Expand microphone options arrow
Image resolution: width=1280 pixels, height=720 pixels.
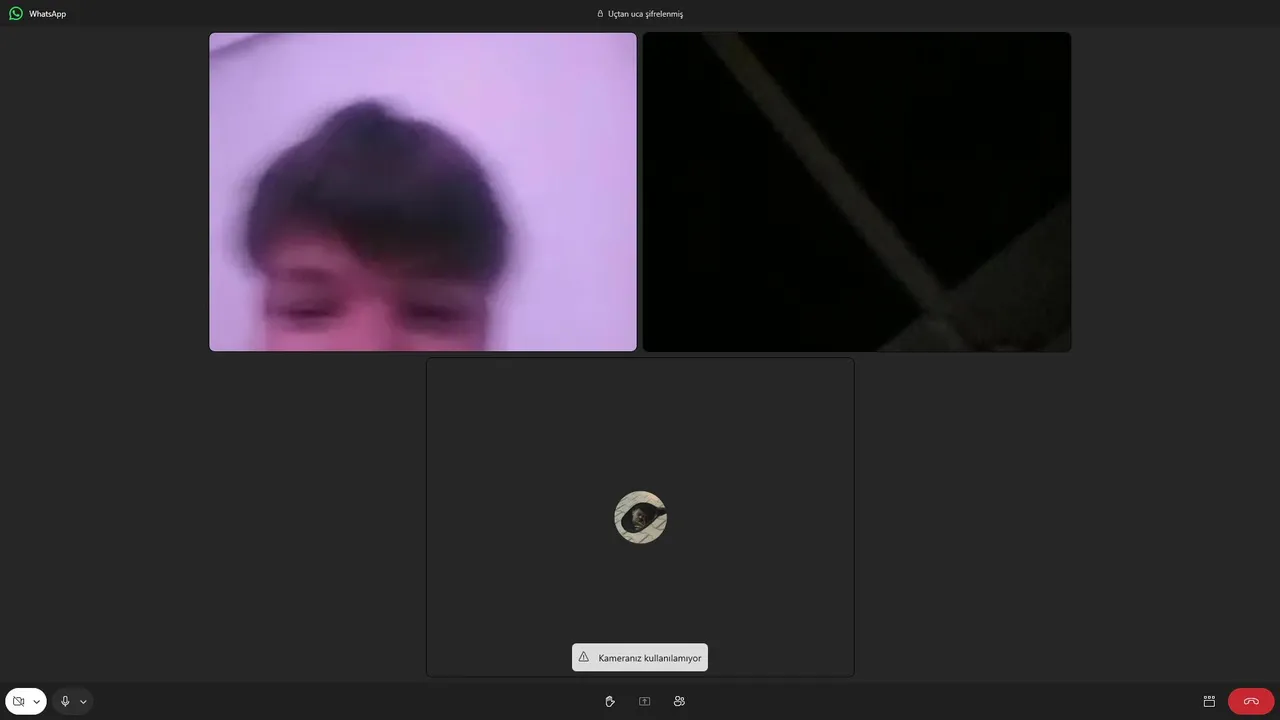84,702
